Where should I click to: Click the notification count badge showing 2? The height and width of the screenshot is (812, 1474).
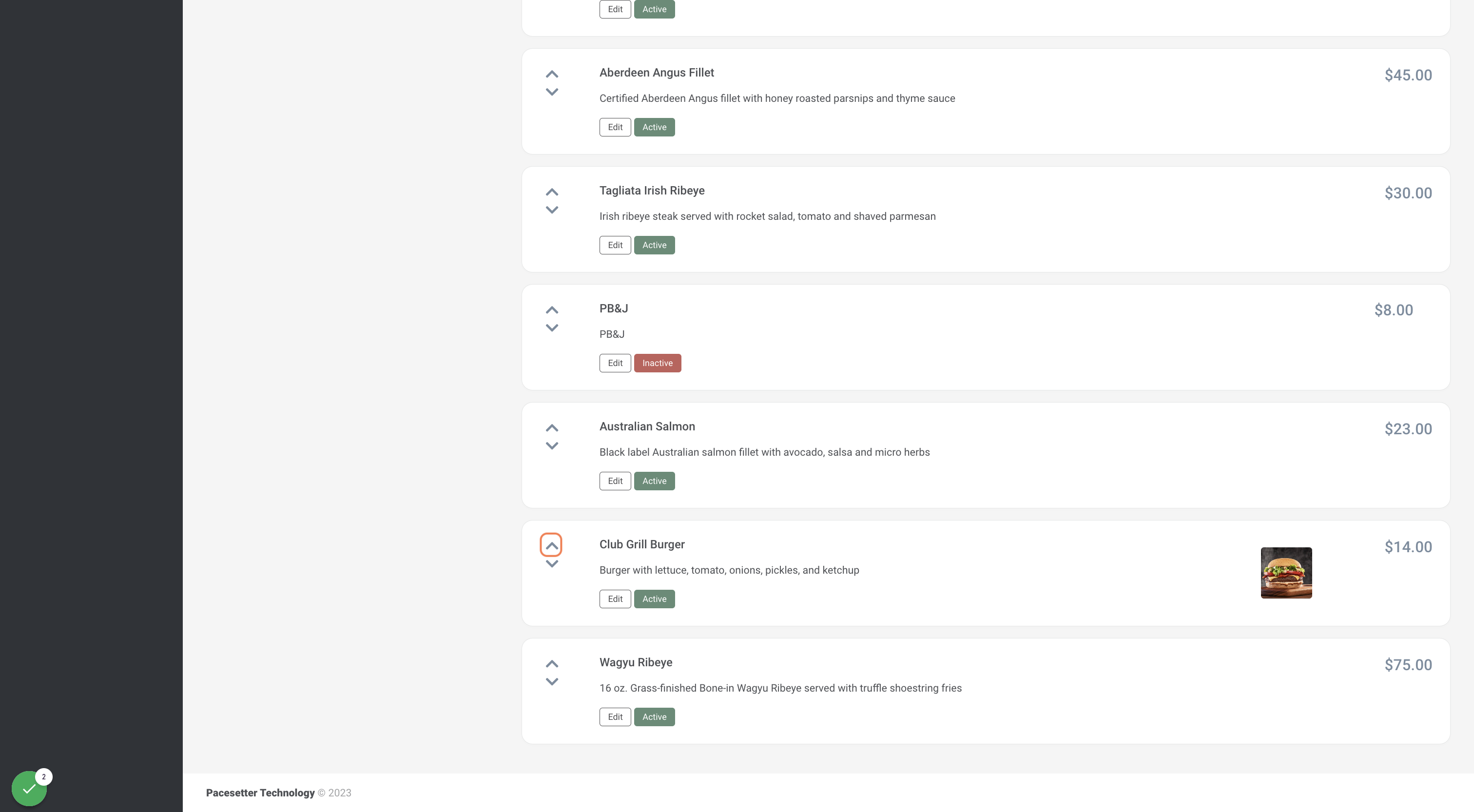43,776
